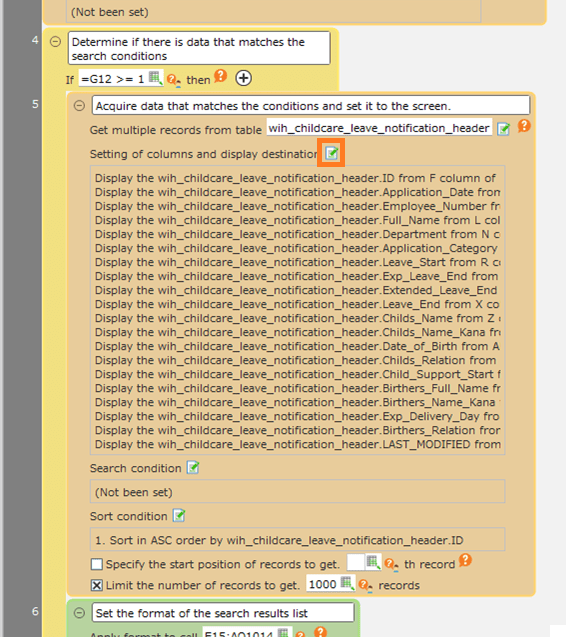Select the 'Childs_Name_Kana' display row
Image resolution: width=566 pixels, height=637 pixels.
click(297, 332)
